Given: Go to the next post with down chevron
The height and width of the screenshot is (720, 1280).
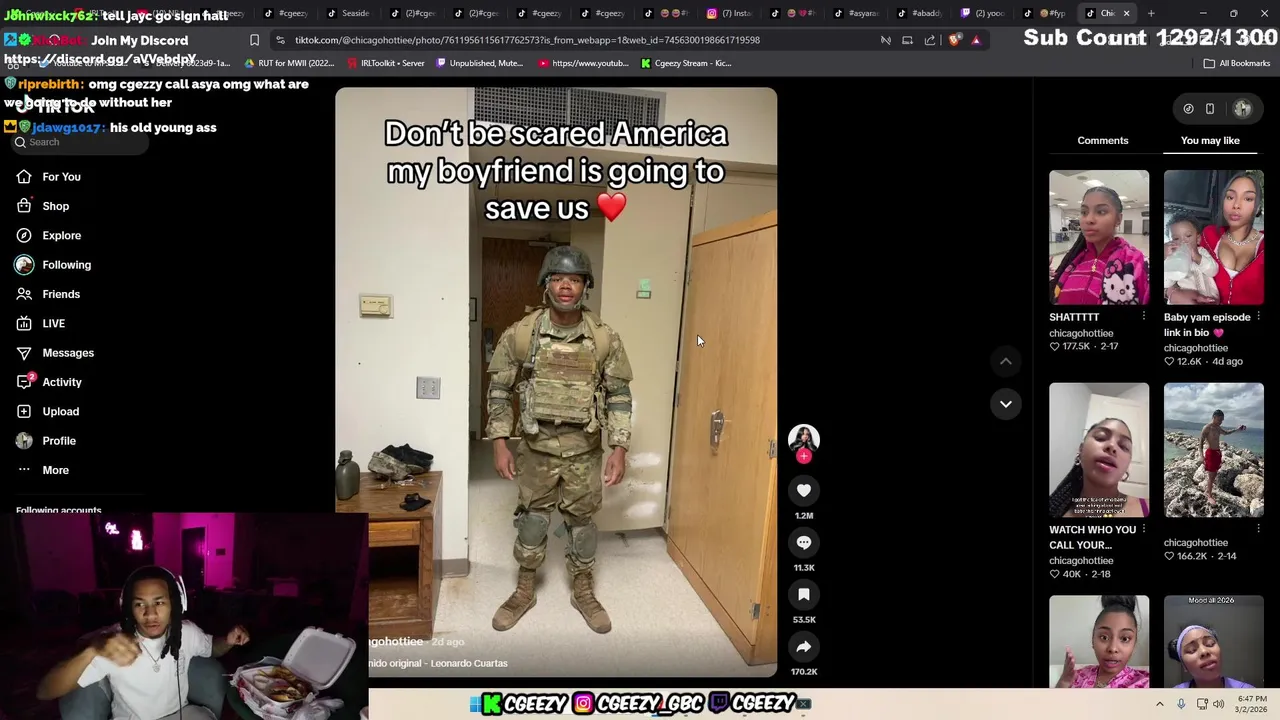Looking at the screenshot, I should [1006, 404].
